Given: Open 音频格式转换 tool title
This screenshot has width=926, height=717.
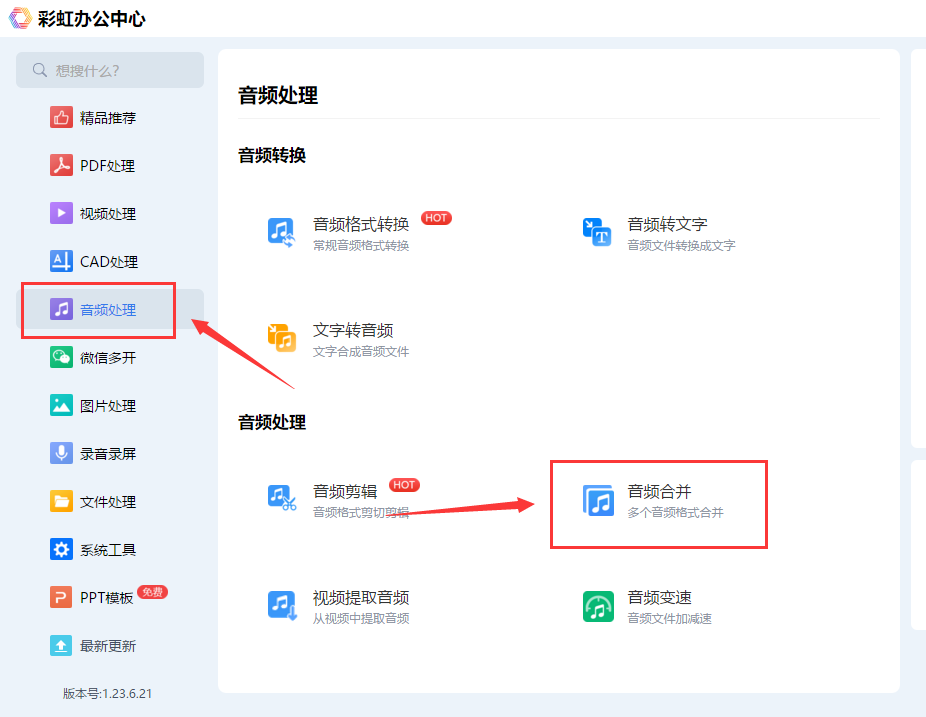Looking at the screenshot, I should (x=361, y=224).
